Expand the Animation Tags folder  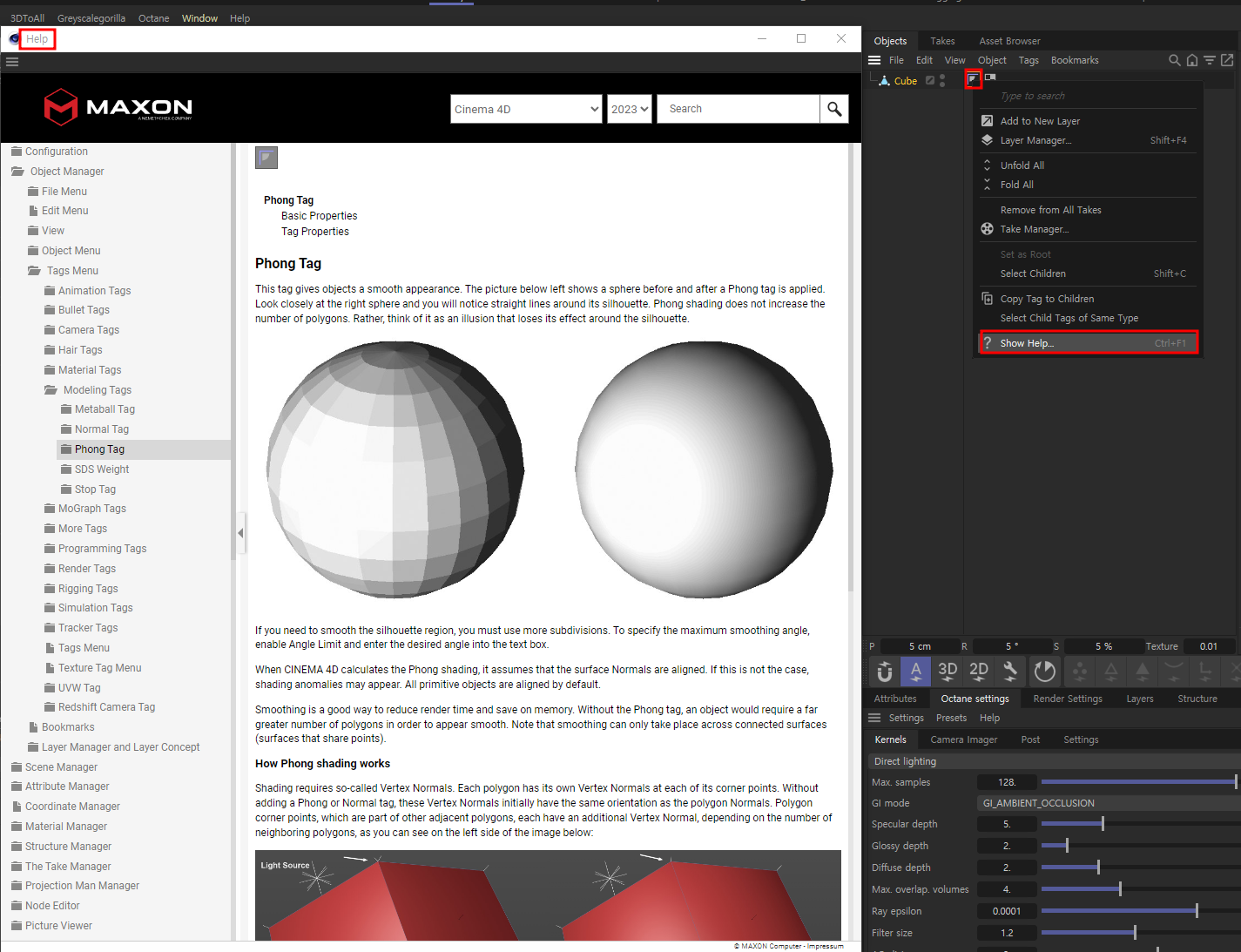point(50,291)
